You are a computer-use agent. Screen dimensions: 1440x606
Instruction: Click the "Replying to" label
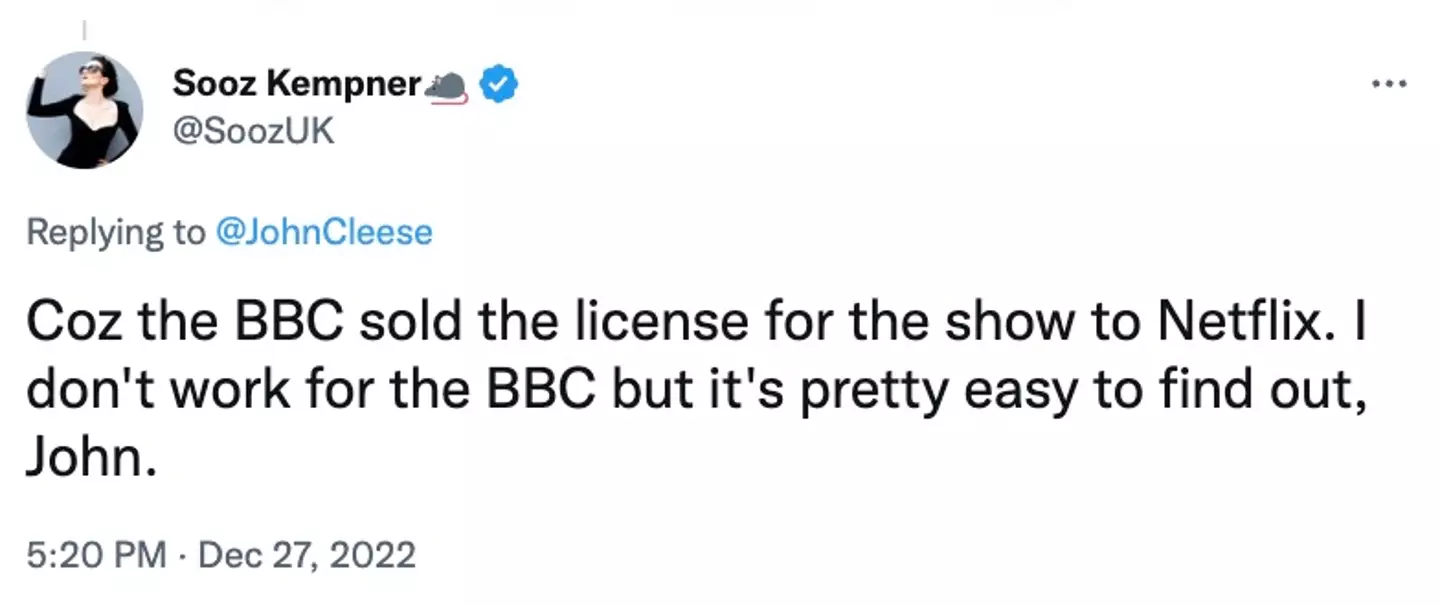(x=114, y=233)
